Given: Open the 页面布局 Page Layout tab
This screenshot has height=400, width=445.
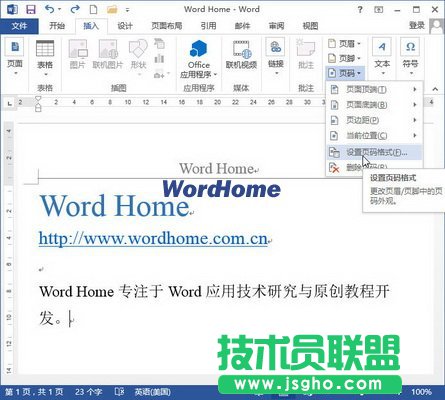Looking at the screenshot, I should click(166, 26).
